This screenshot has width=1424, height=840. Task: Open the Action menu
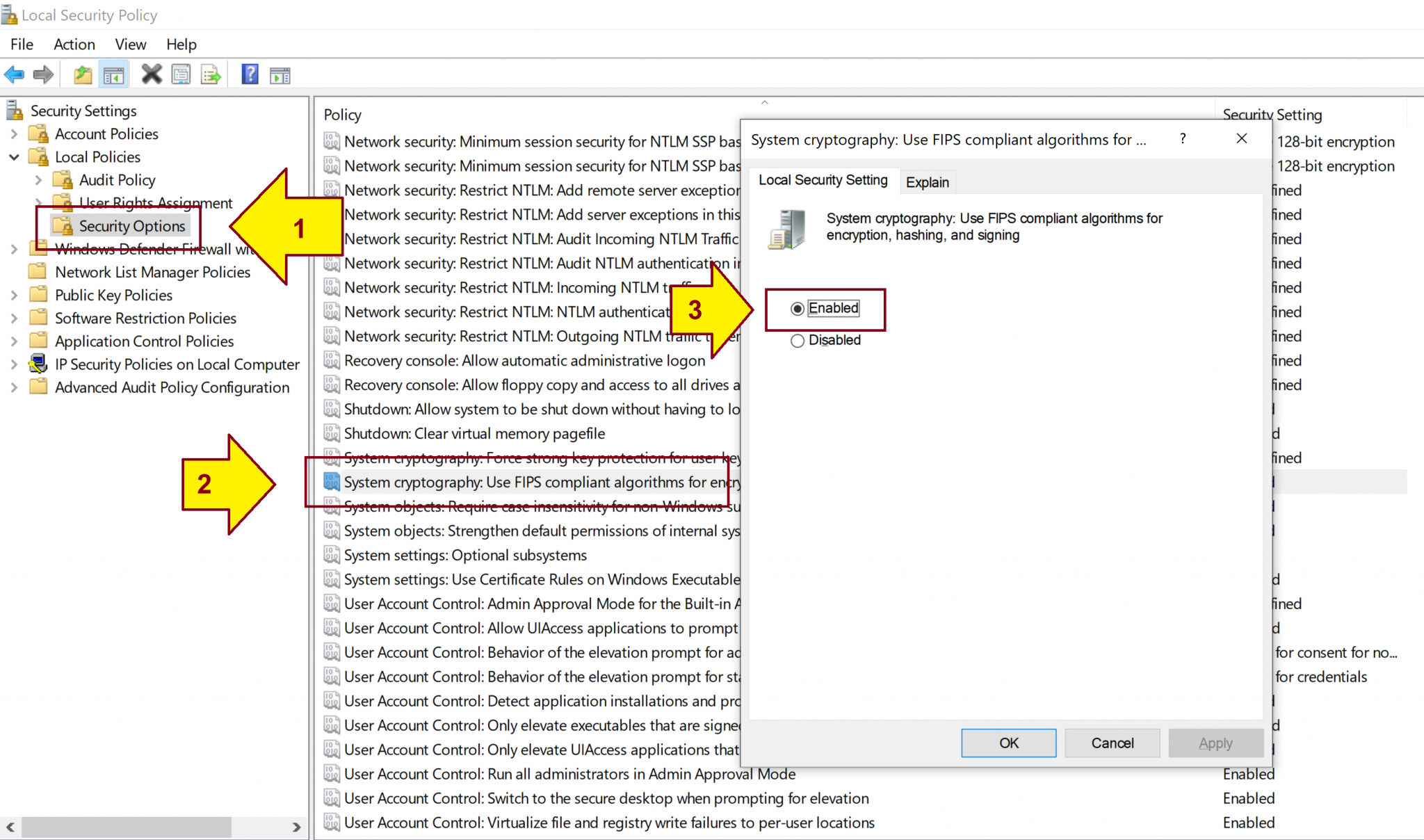click(74, 44)
